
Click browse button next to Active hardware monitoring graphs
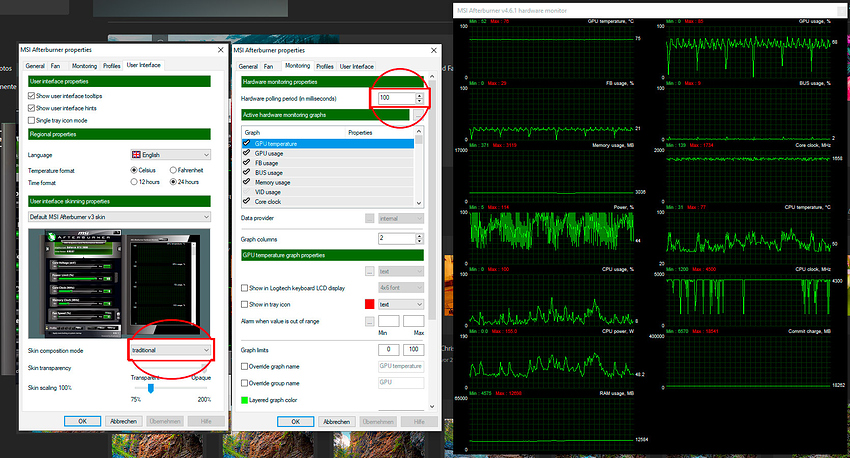(418, 115)
